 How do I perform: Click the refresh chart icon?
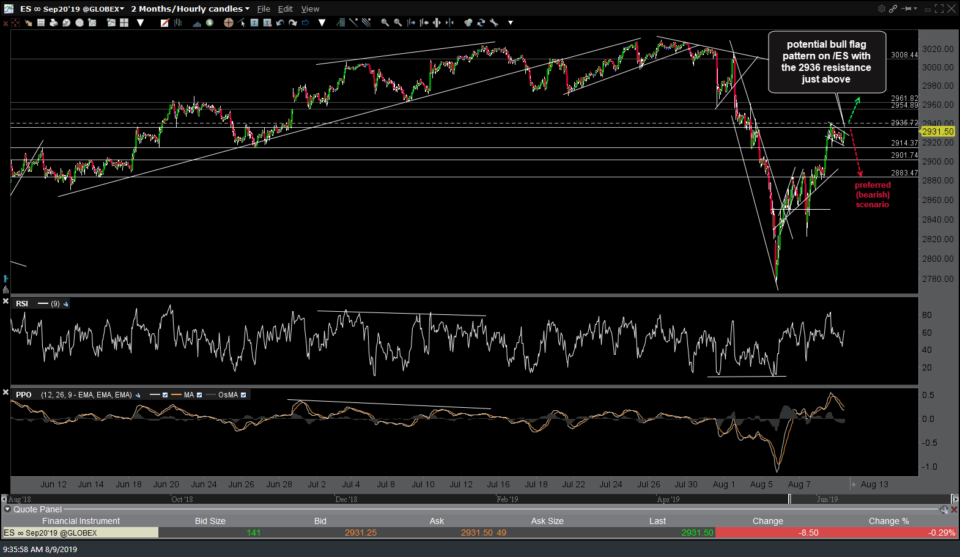coord(481,23)
